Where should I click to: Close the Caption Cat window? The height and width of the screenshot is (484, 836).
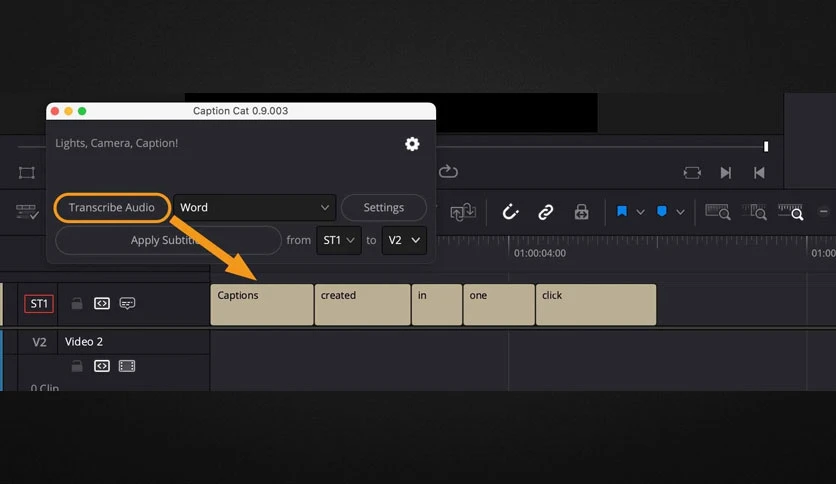tap(55, 111)
